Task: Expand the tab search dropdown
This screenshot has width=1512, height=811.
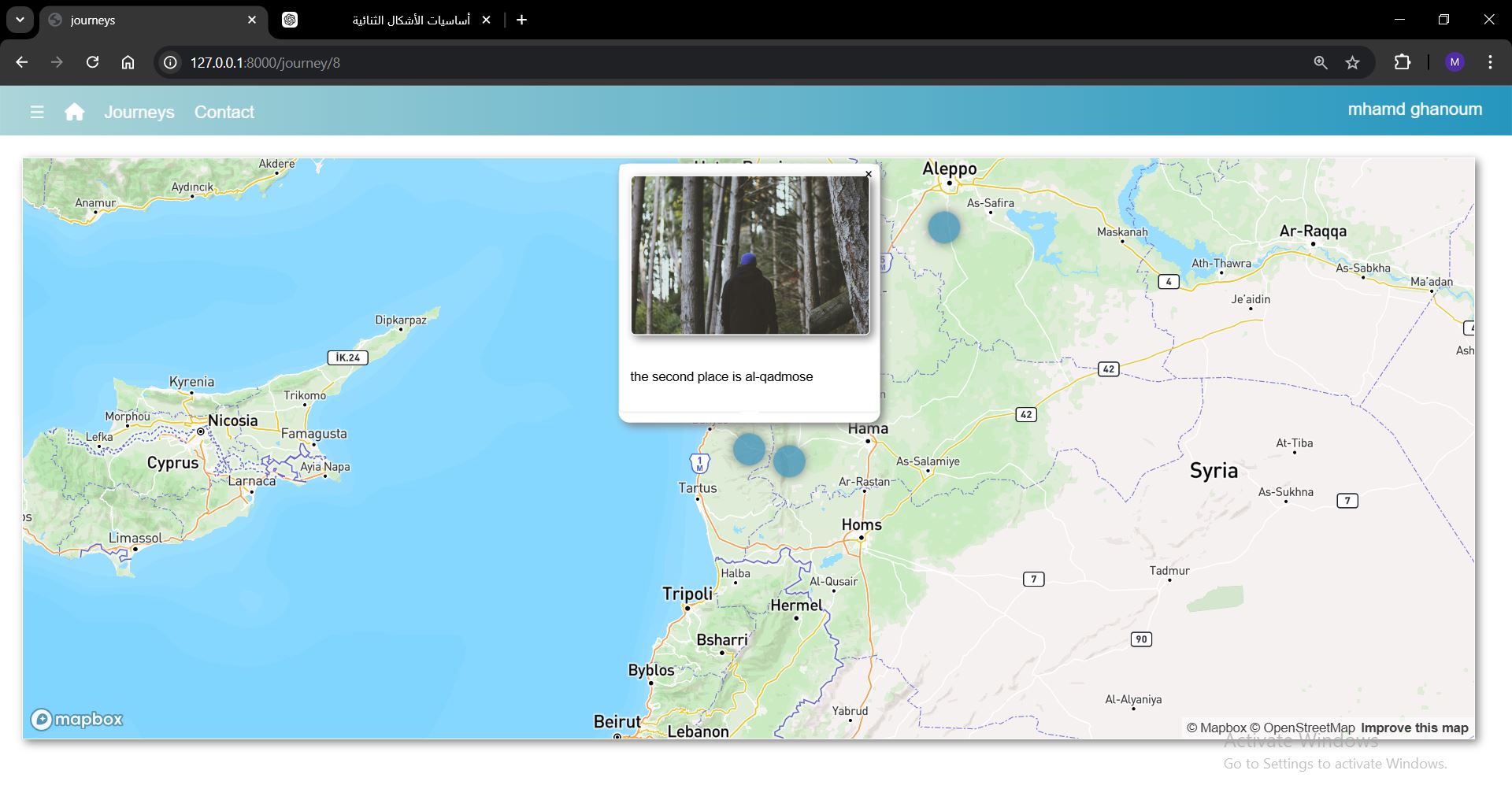Action: [20, 20]
